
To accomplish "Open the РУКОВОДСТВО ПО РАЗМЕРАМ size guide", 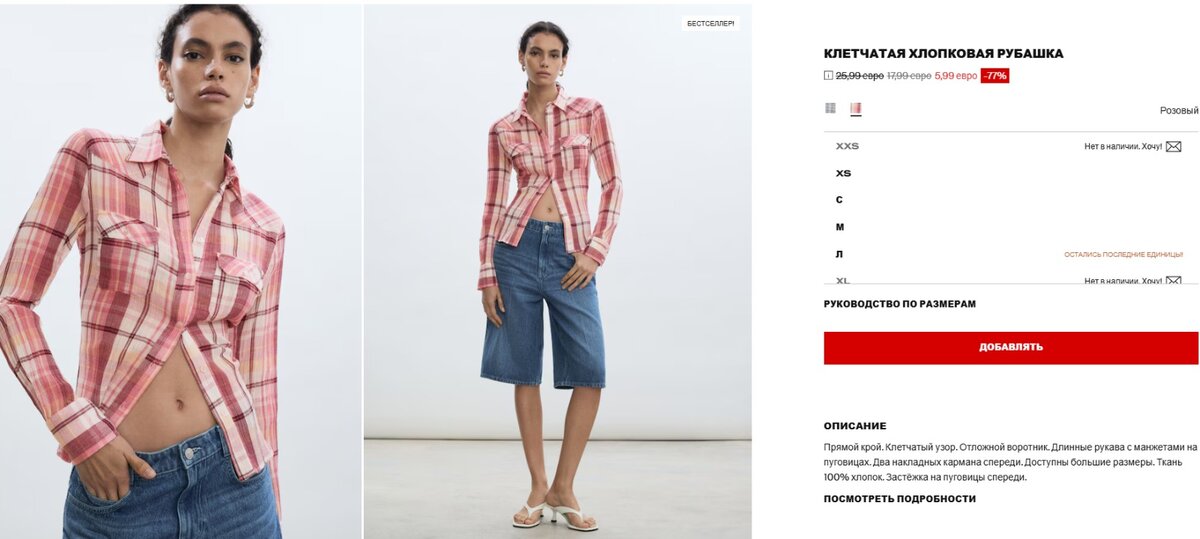I will tap(900, 304).
